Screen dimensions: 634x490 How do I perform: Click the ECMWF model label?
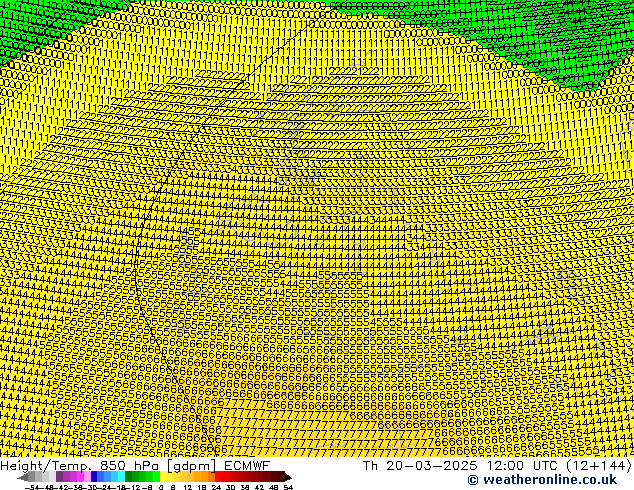(x=247, y=465)
